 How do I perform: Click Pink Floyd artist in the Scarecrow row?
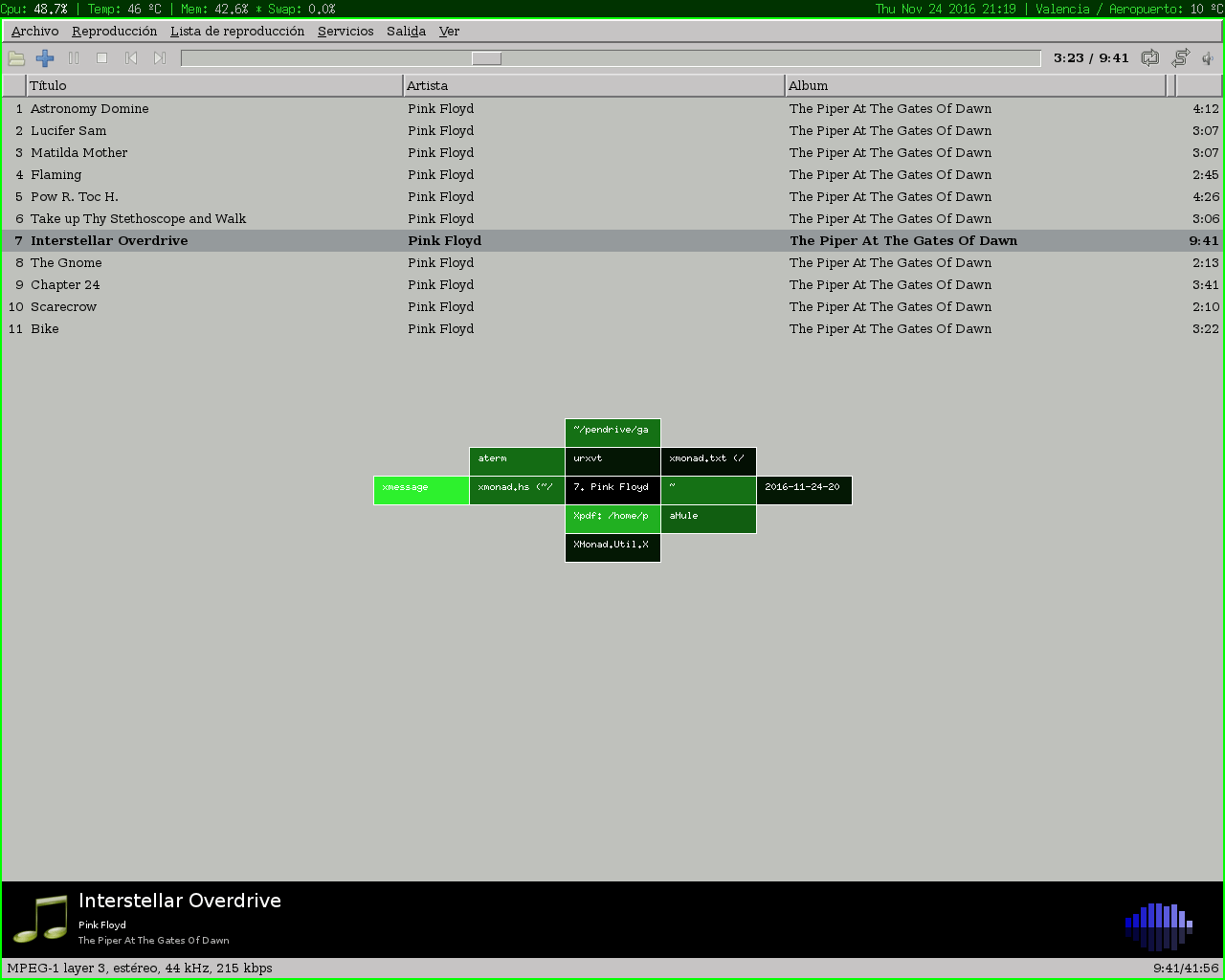tap(441, 307)
